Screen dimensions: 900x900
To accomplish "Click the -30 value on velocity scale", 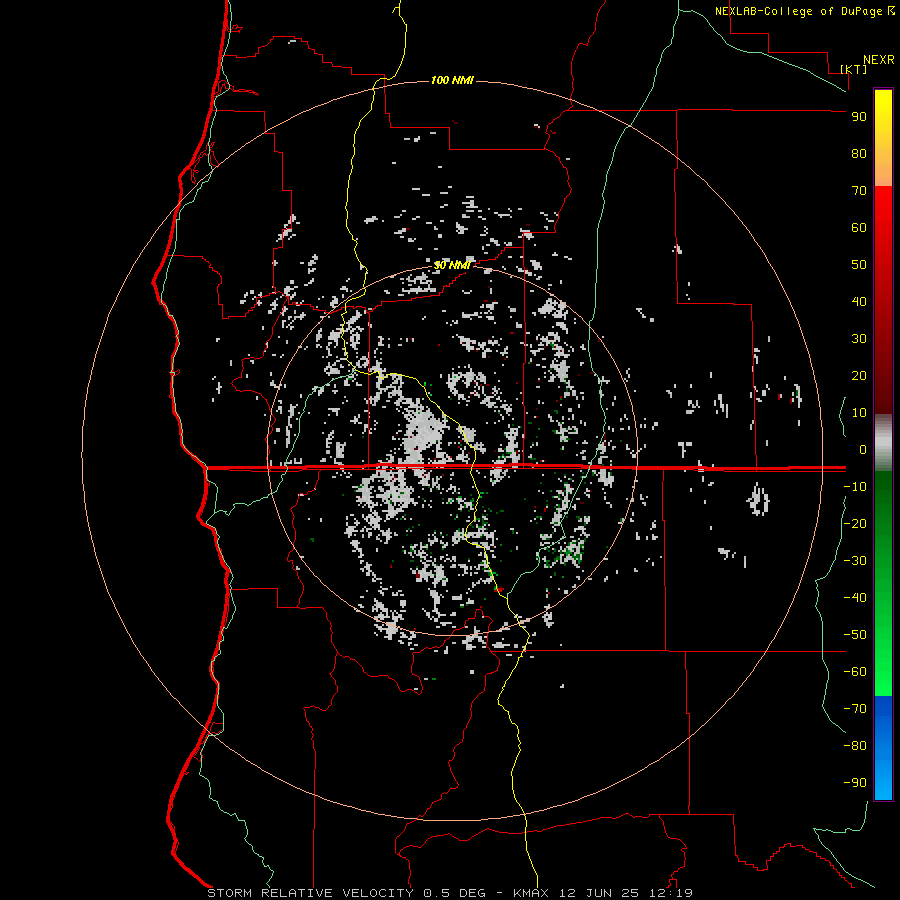I will coord(855,561).
